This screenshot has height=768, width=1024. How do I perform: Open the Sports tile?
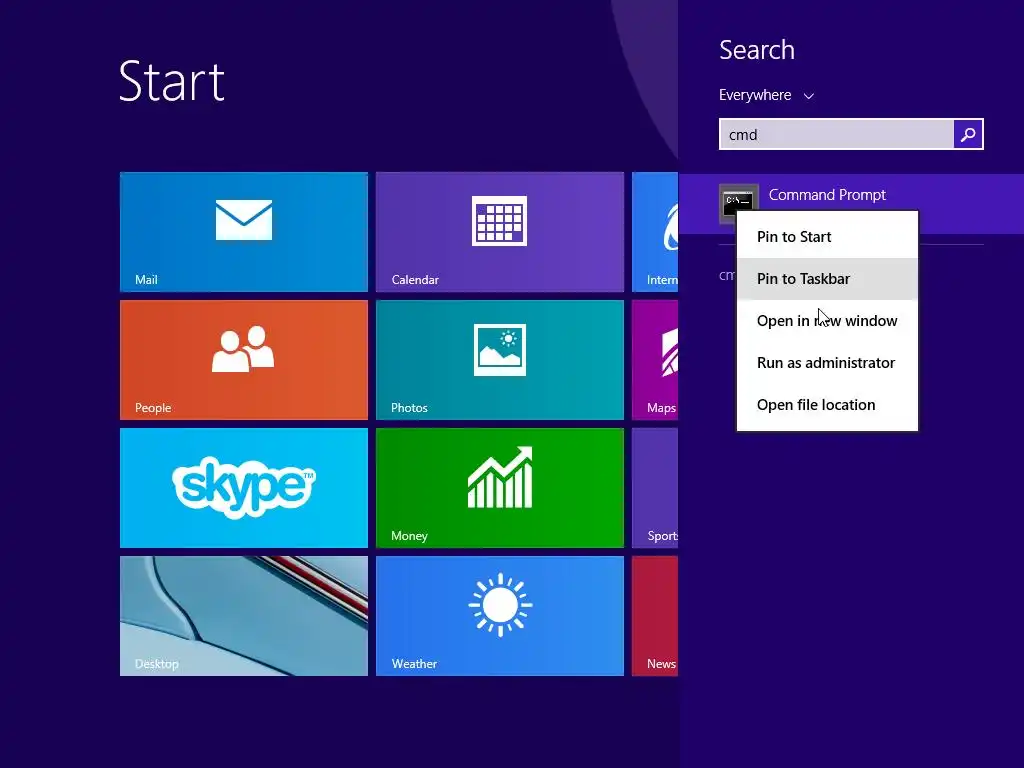pos(655,488)
